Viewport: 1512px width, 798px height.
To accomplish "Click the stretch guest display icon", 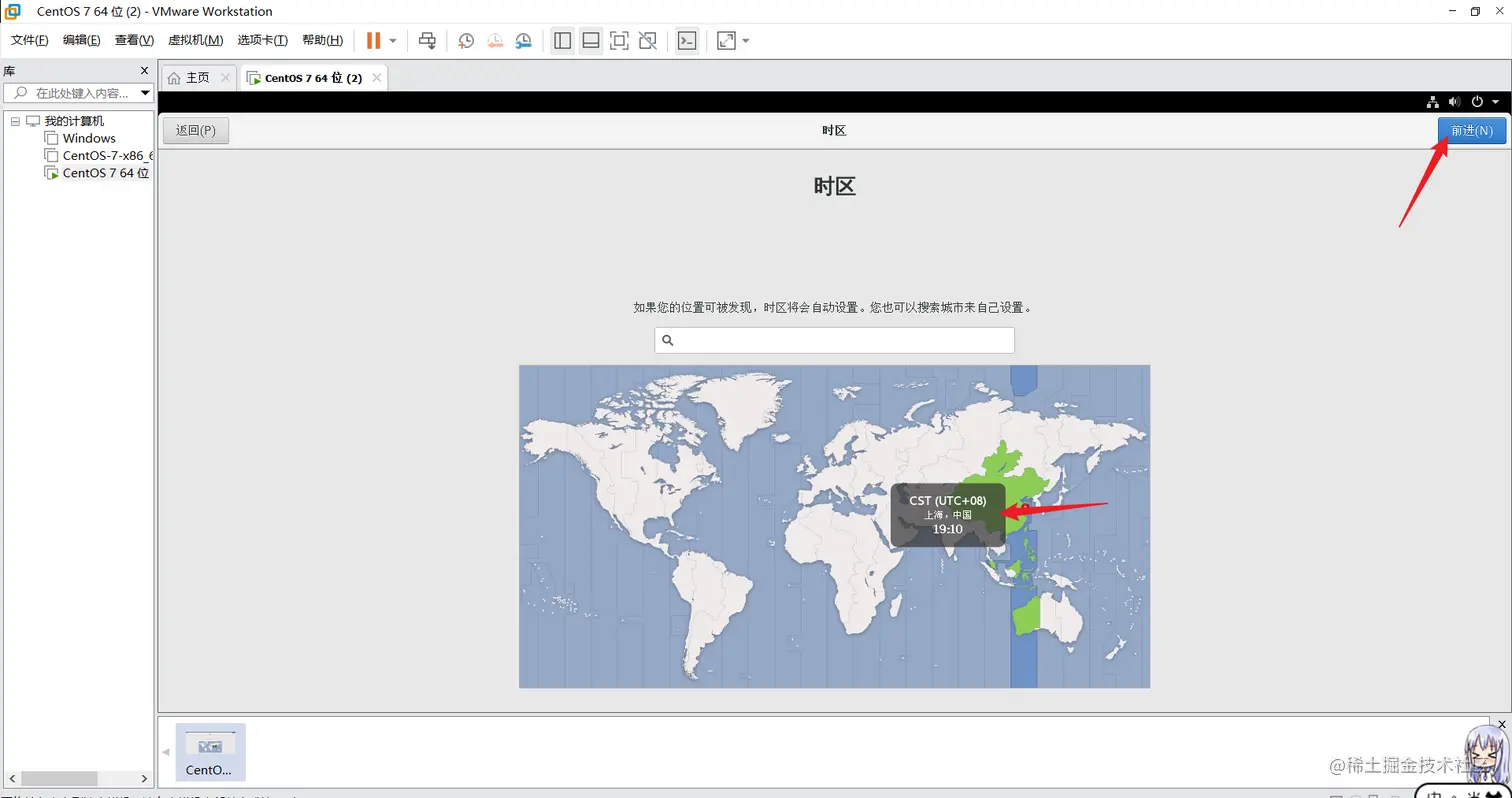I will (x=726, y=41).
